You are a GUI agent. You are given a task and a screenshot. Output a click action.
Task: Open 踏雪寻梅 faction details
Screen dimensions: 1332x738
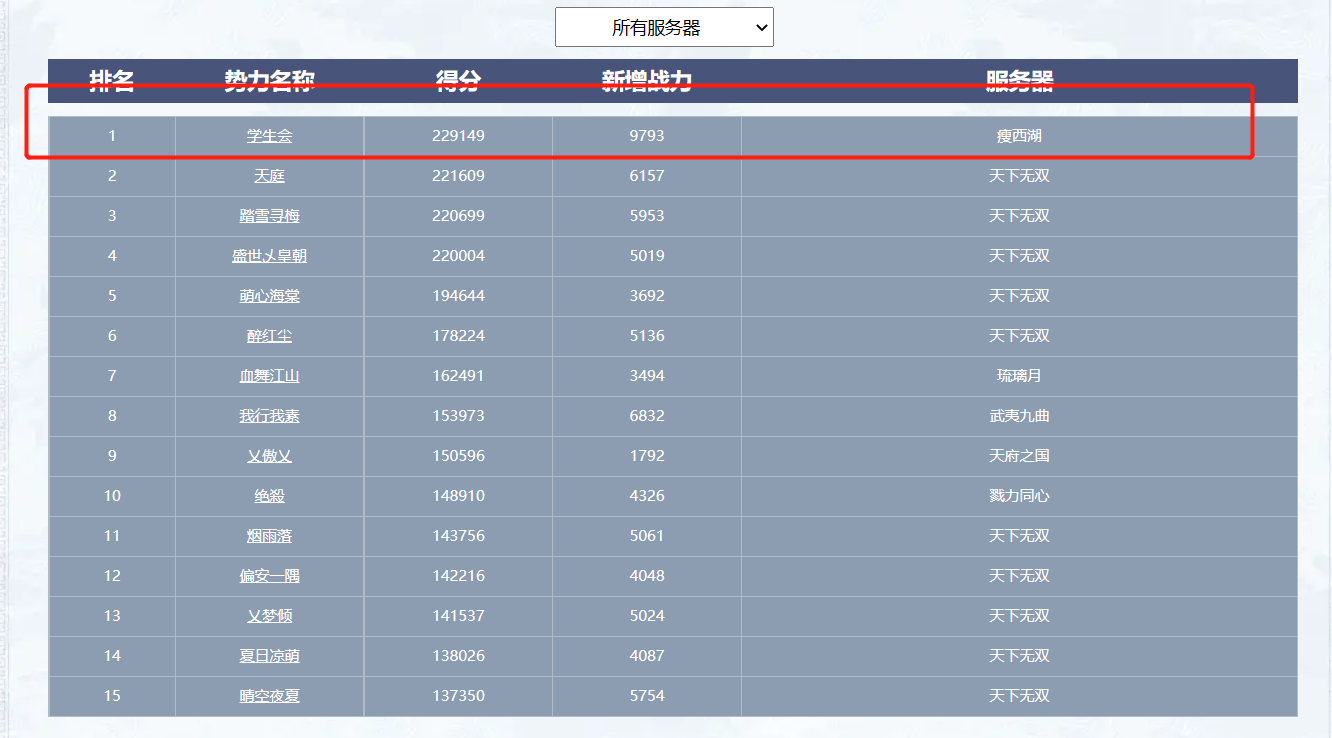[x=269, y=216]
